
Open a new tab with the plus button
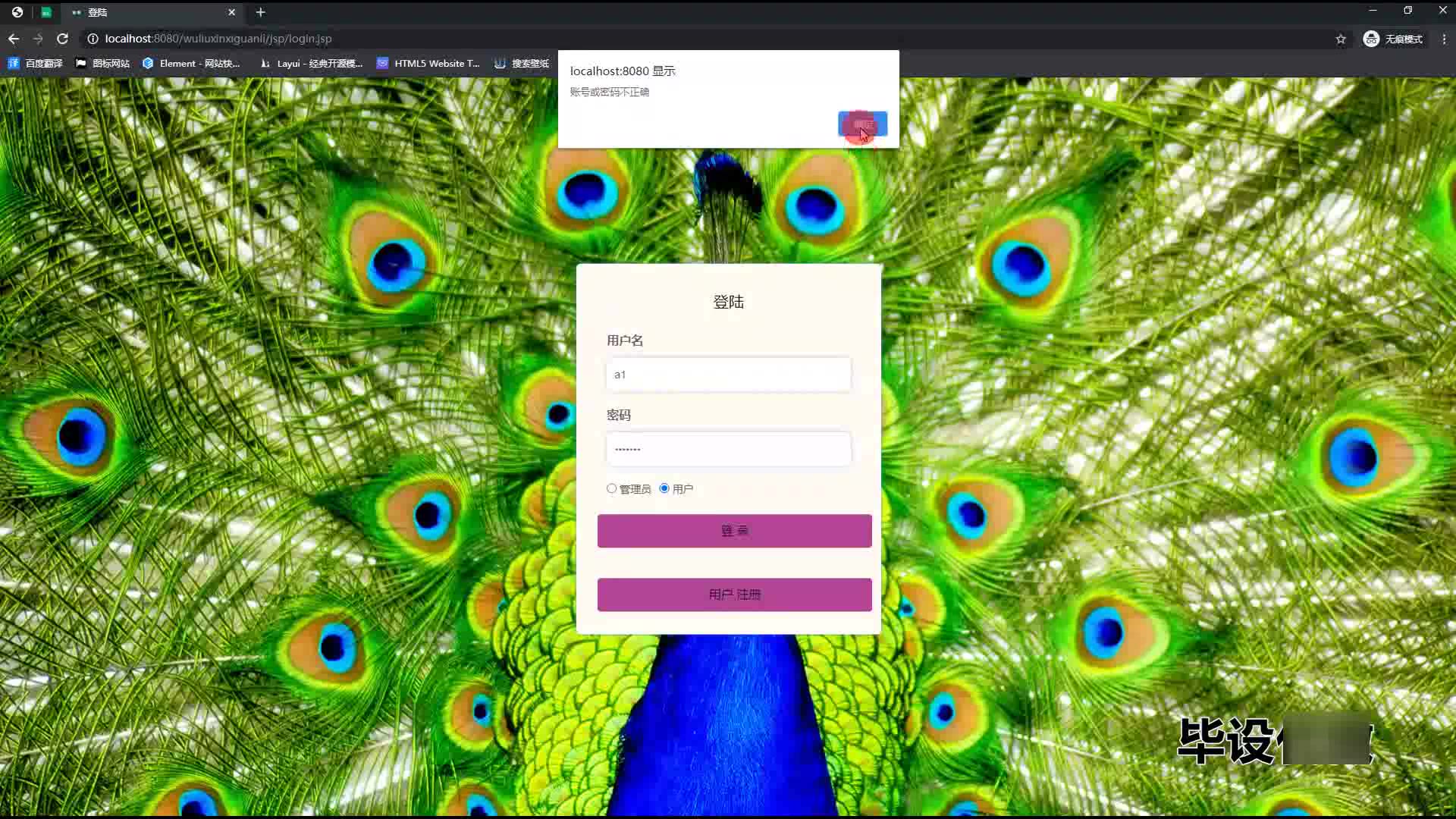pyautogui.click(x=260, y=12)
